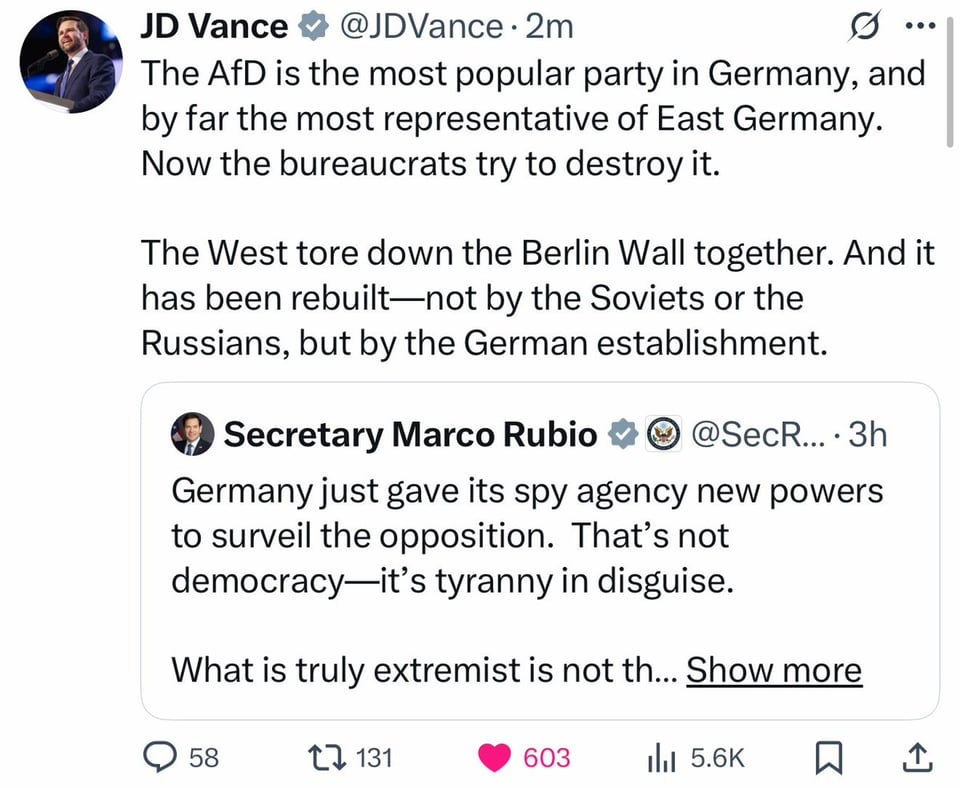Open the JD Vance display name link
Image resolution: width=960 pixels, height=788 pixels.
(214, 27)
